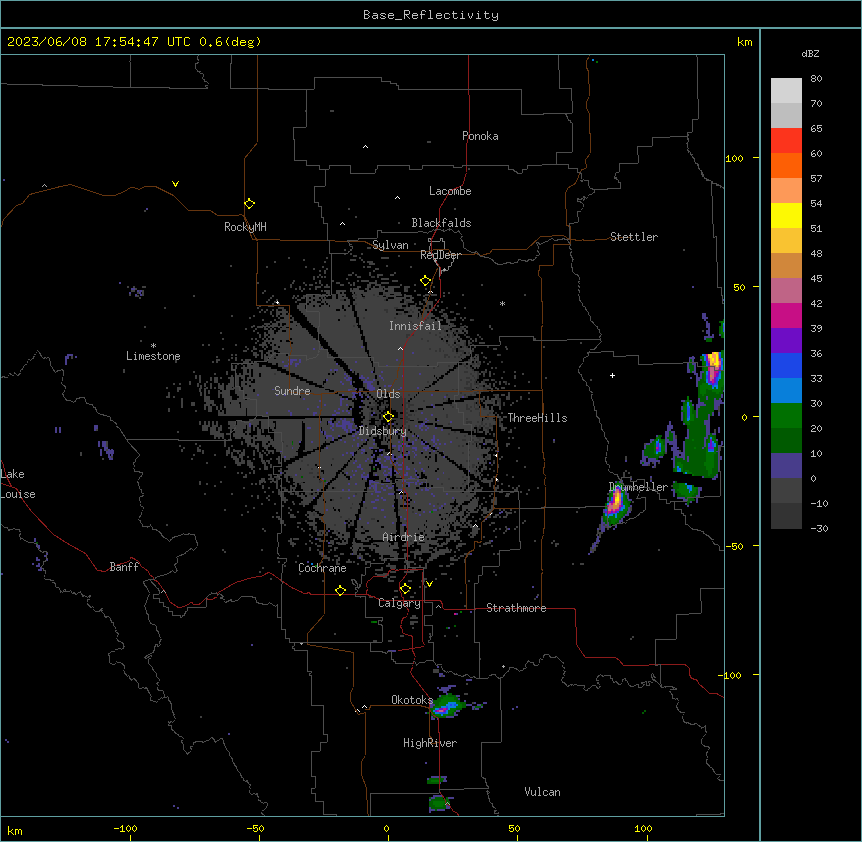Screen dimensions: 862x842
Task: Click the dBZ legend heading
Action: point(810,54)
